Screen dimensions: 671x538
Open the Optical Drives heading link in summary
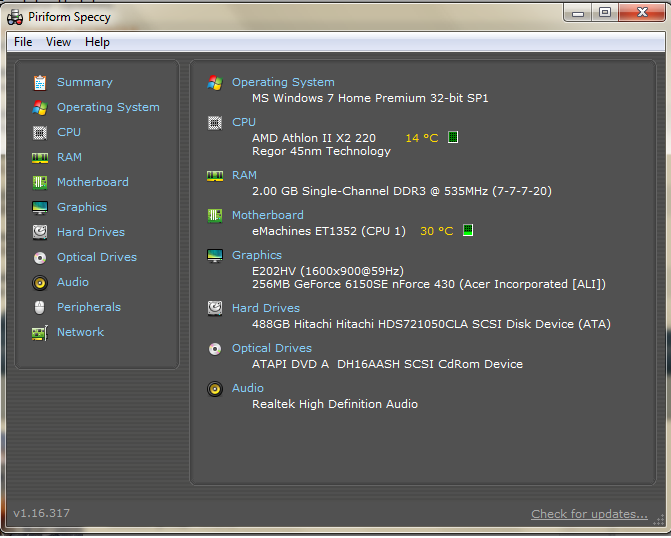coord(272,348)
